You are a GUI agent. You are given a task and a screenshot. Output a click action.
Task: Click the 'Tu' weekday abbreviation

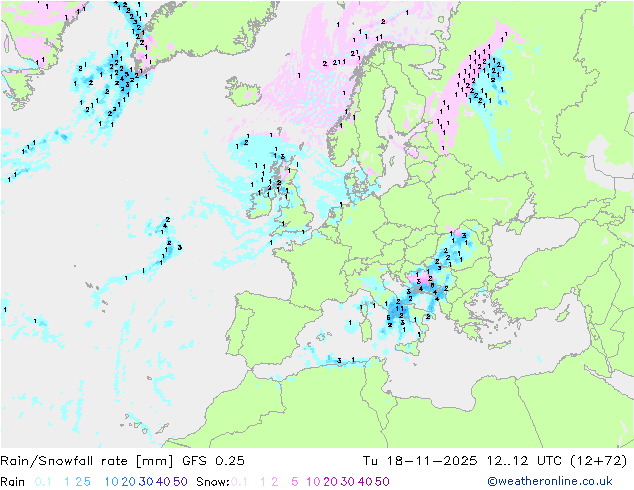coord(370,461)
